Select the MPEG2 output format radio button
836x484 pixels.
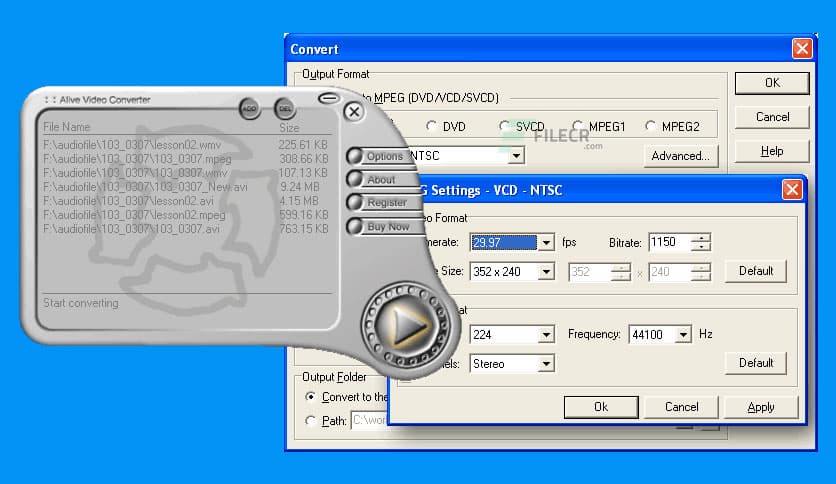click(650, 126)
